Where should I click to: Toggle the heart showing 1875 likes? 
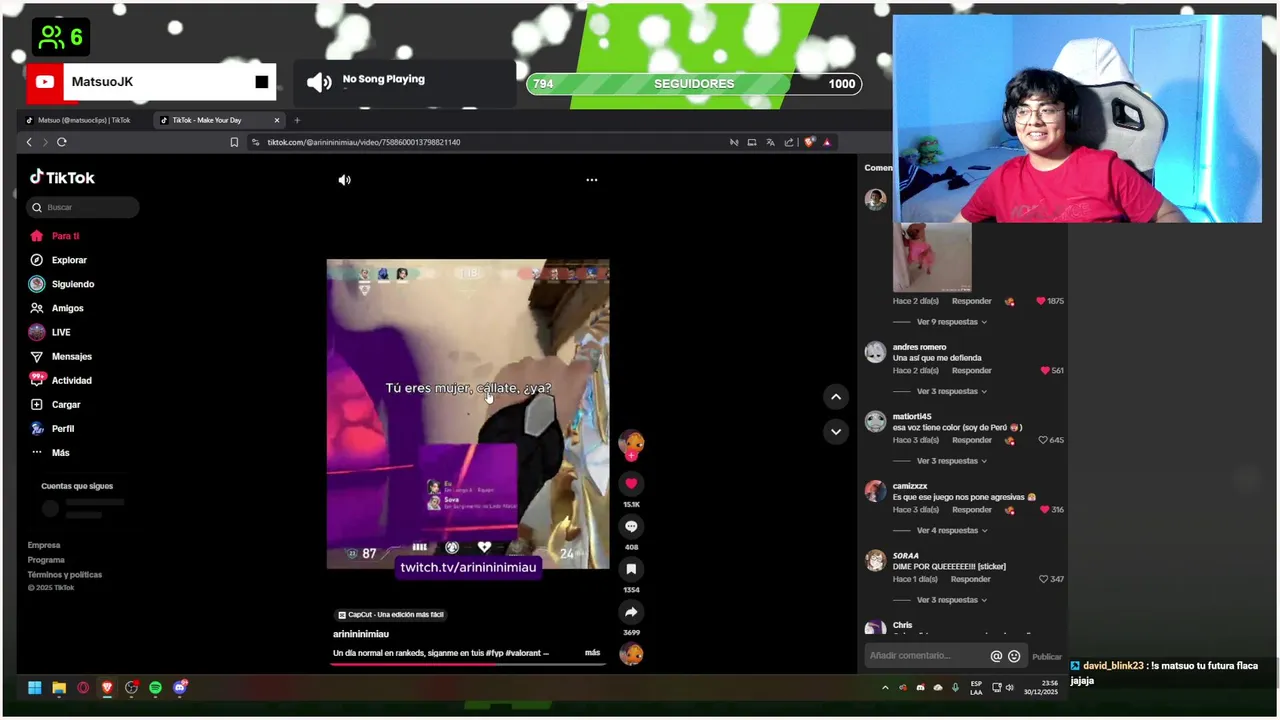tap(1041, 301)
